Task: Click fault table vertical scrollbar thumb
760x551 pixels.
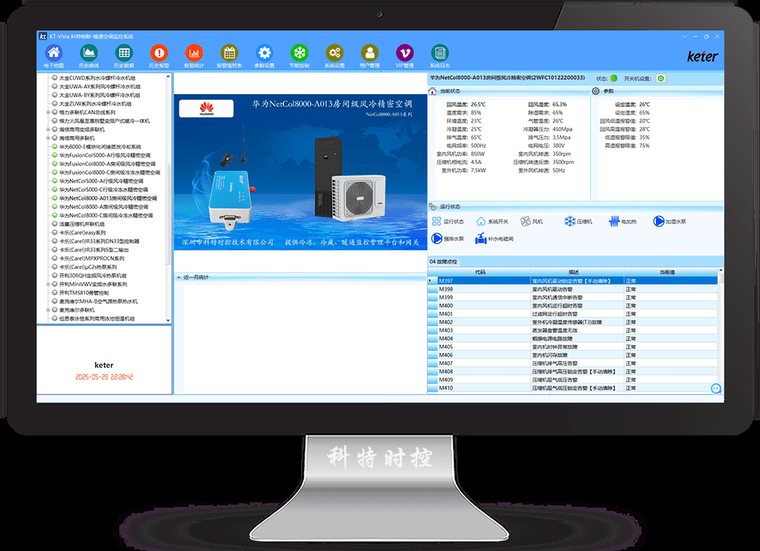Action: coord(720,279)
